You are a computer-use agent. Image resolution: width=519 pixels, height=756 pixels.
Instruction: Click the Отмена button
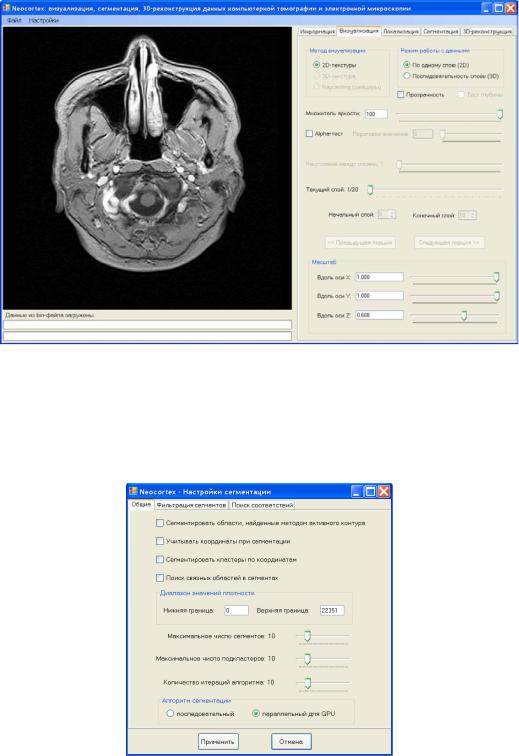coord(291,741)
